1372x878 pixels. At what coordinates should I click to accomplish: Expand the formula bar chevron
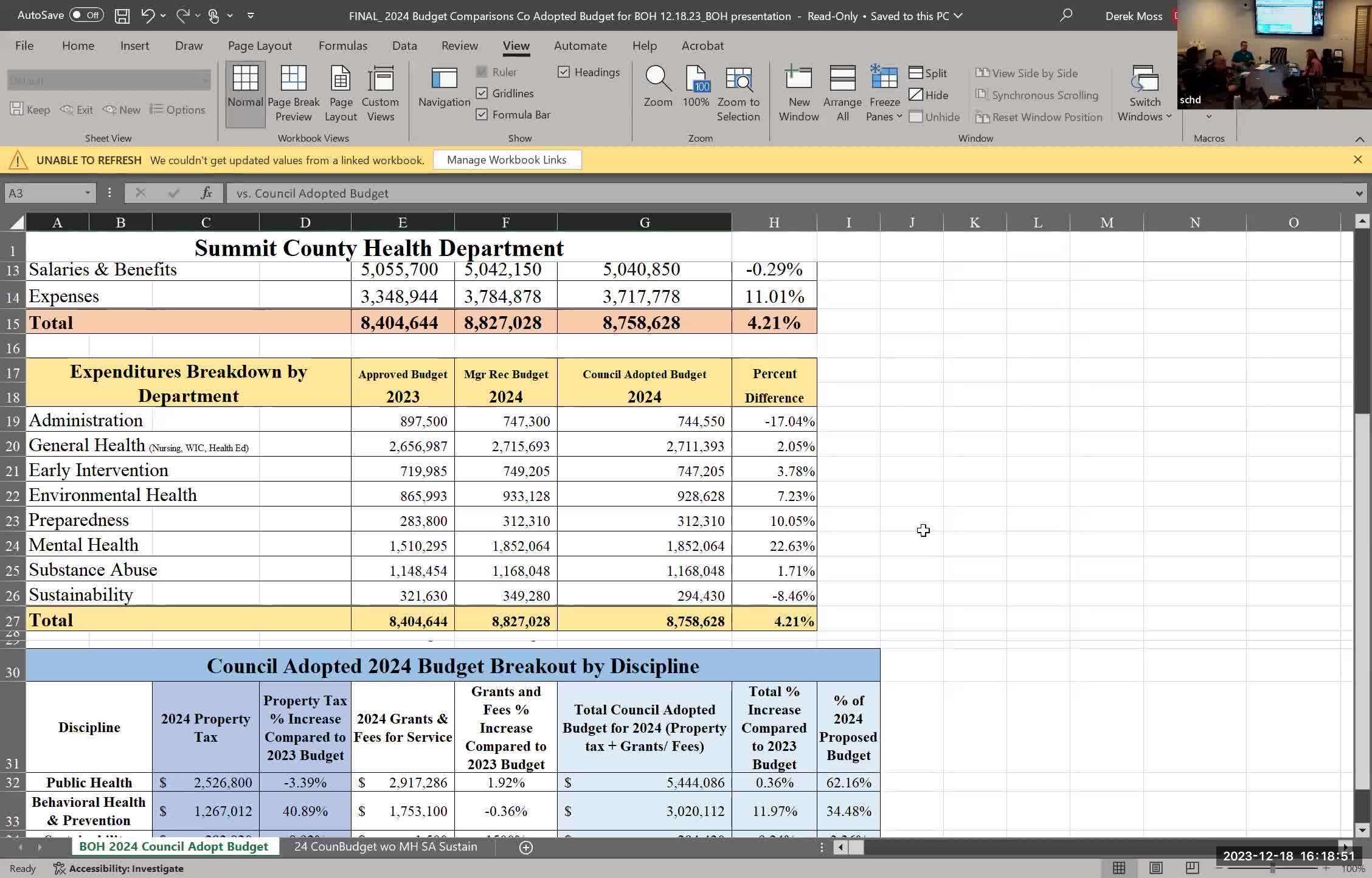1359,193
